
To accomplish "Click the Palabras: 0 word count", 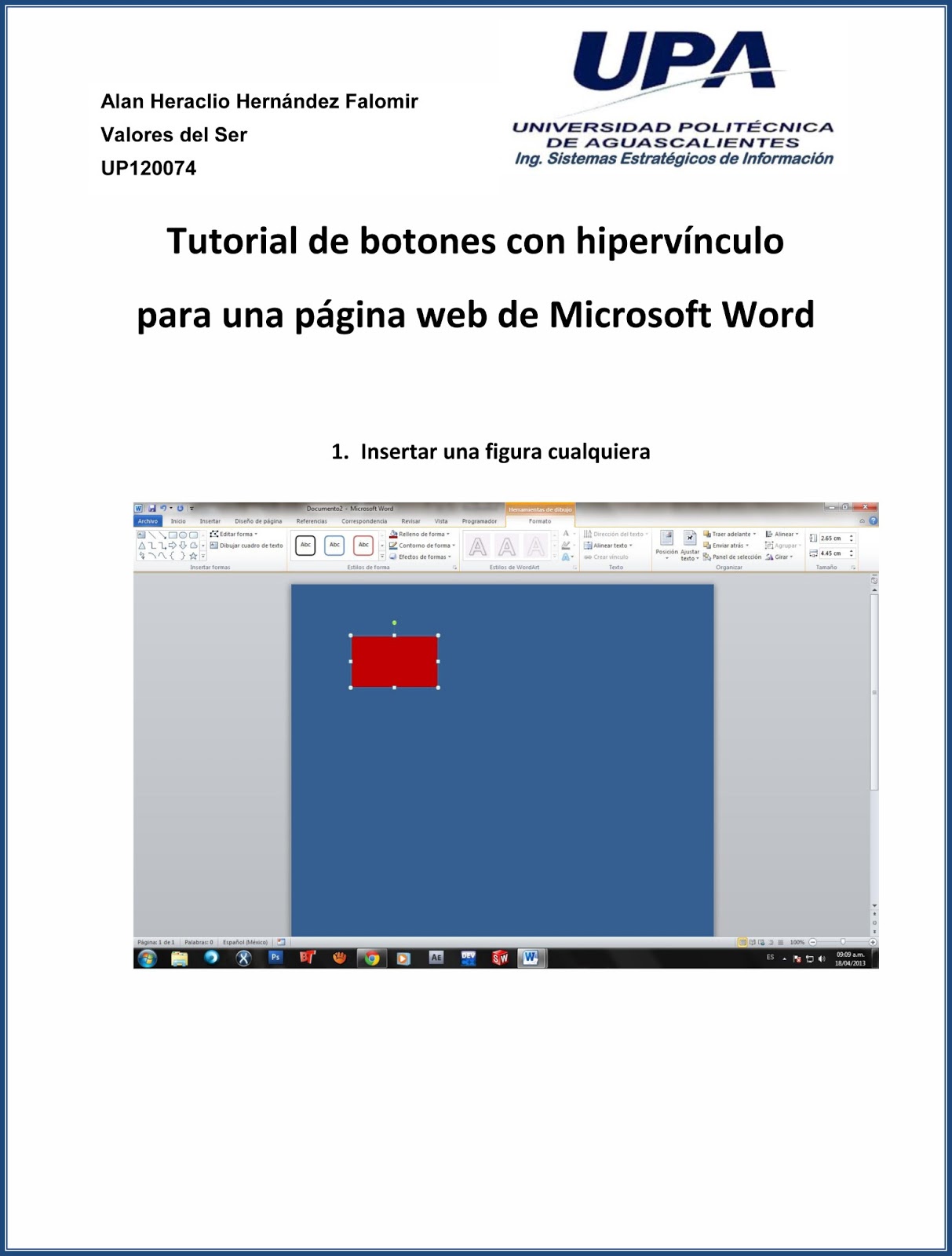I will (x=199, y=942).
